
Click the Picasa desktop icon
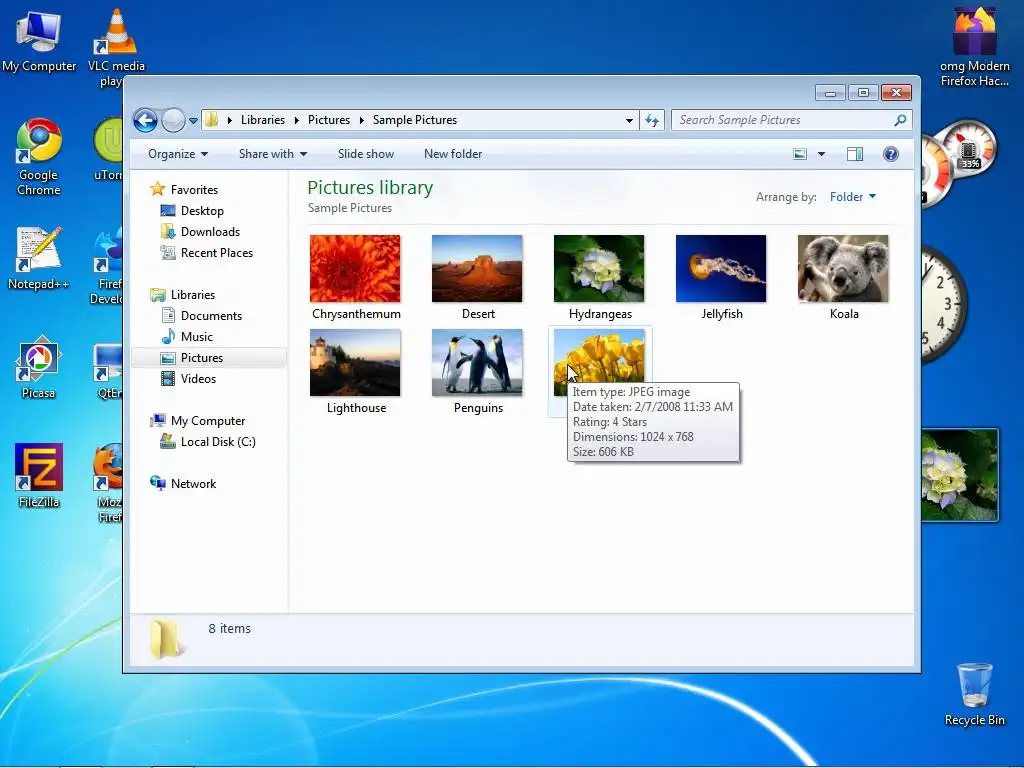pyautogui.click(x=39, y=366)
